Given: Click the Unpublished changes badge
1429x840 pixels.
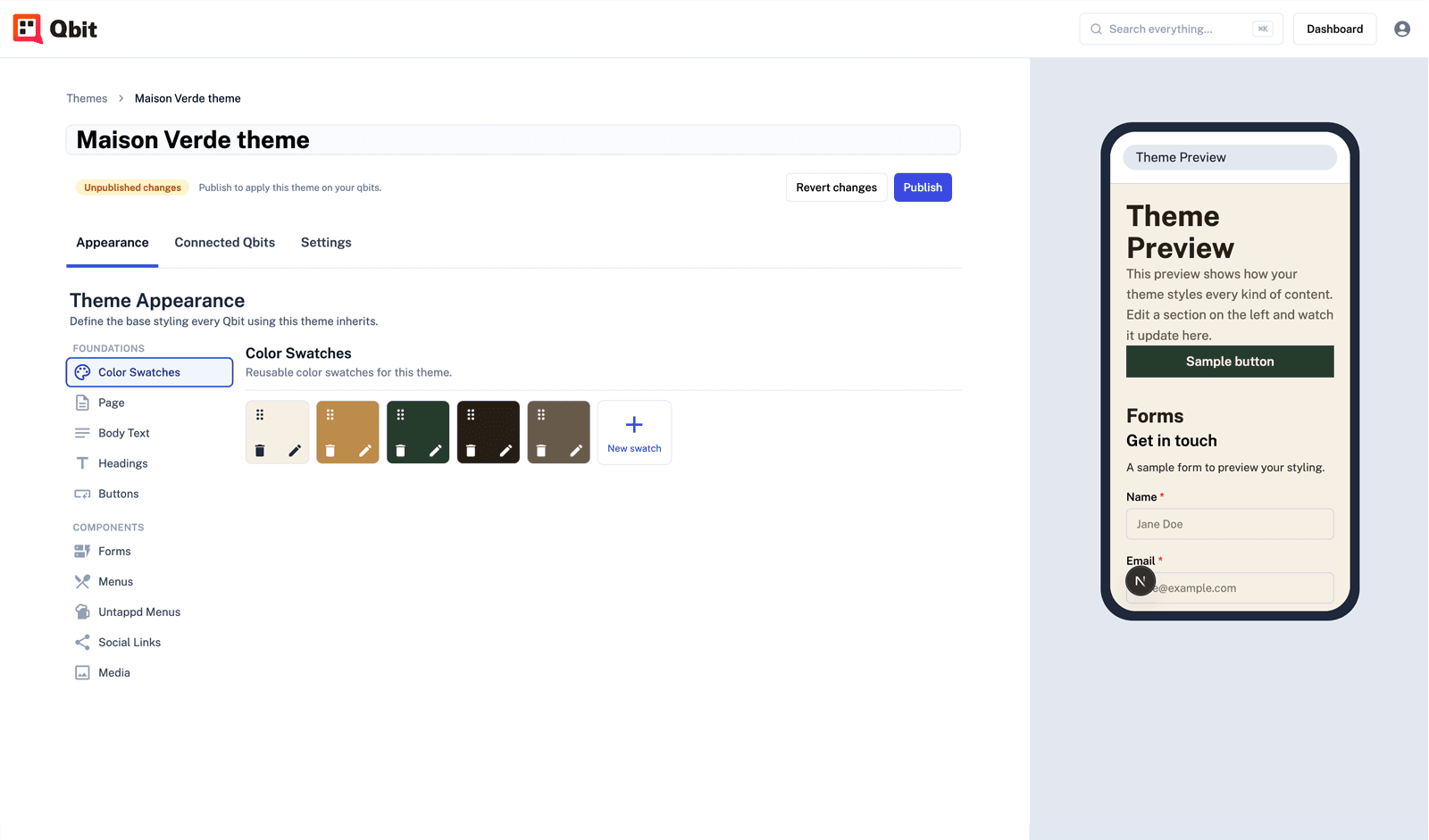Looking at the screenshot, I should (132, 187).
